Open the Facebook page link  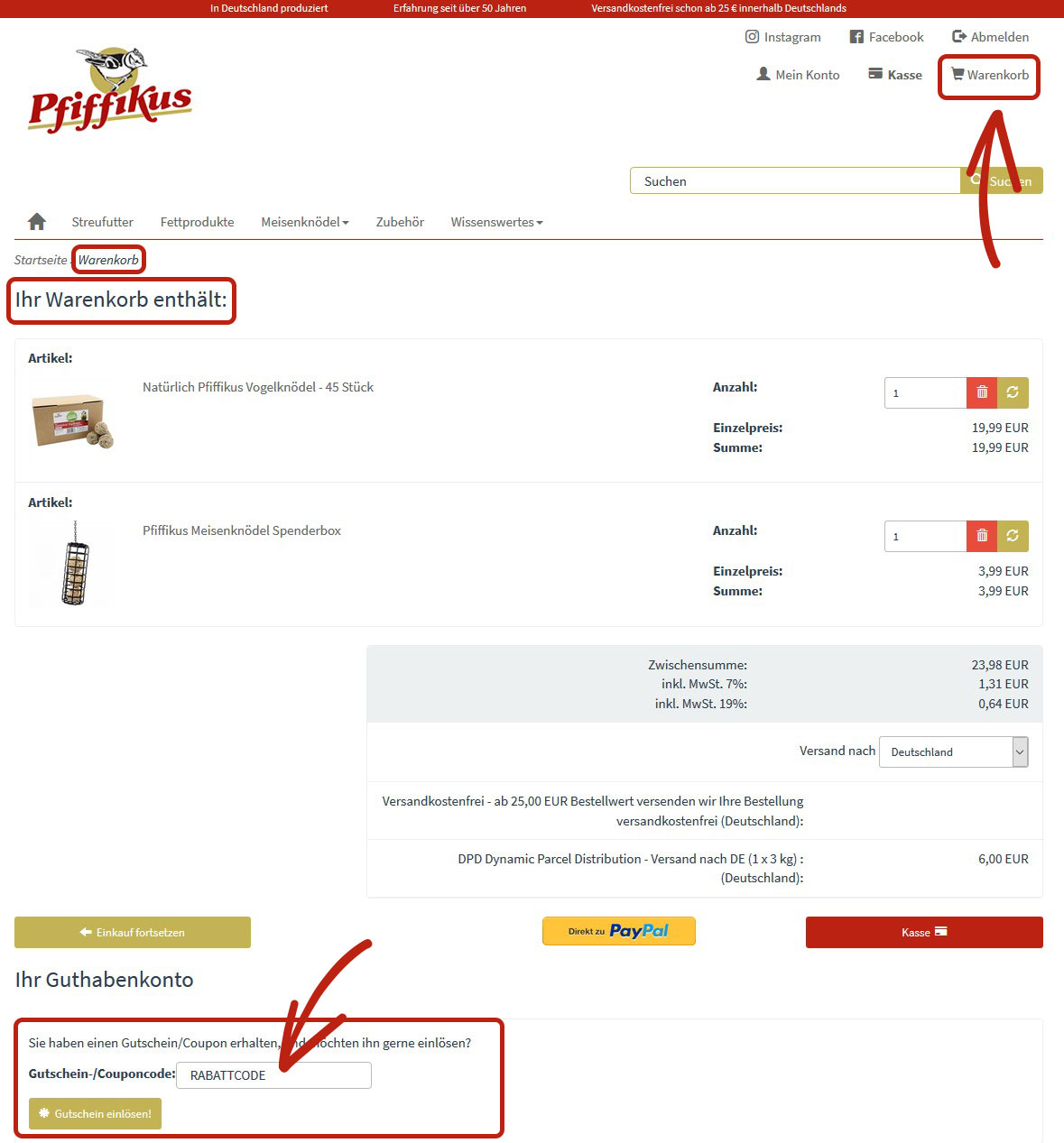[x=886, y=37]
